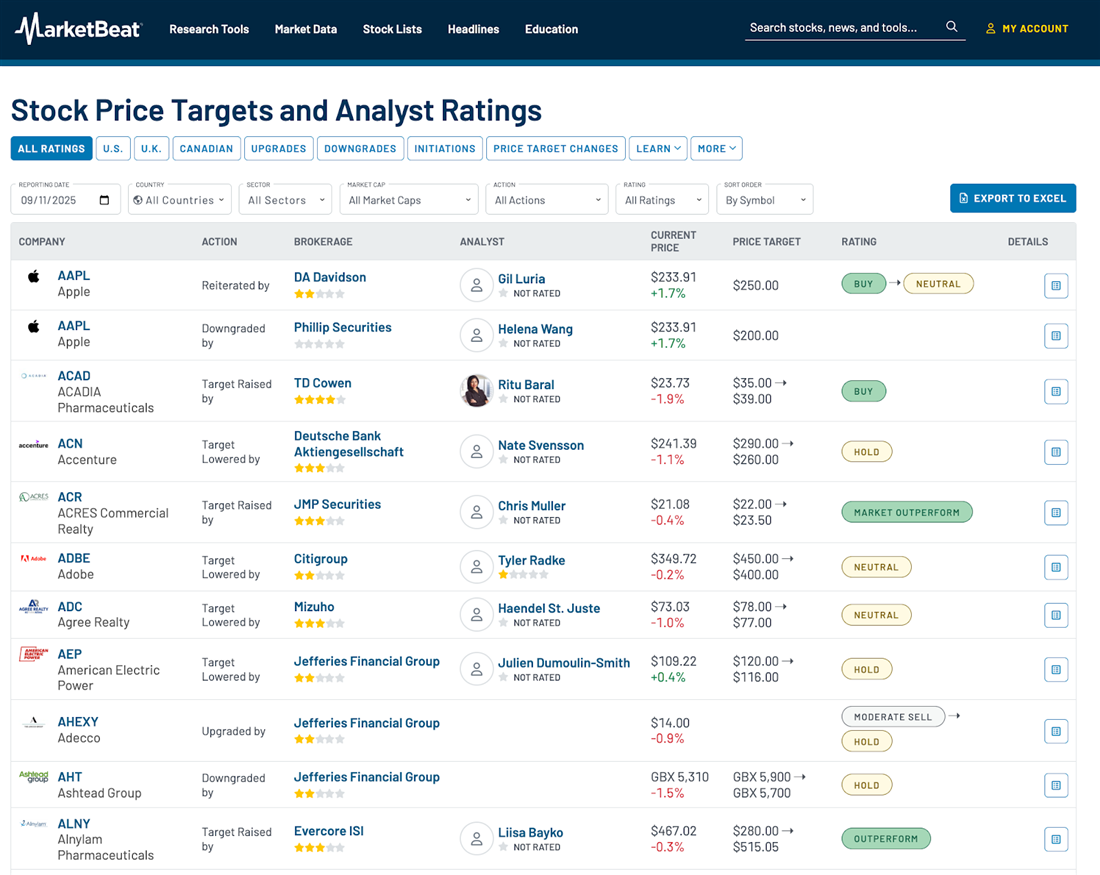This screenshot has width=1100, height=875.
Task: Click Ritu Baral's analyst photo
Action: pyautogui.click(x=476, y=391)
